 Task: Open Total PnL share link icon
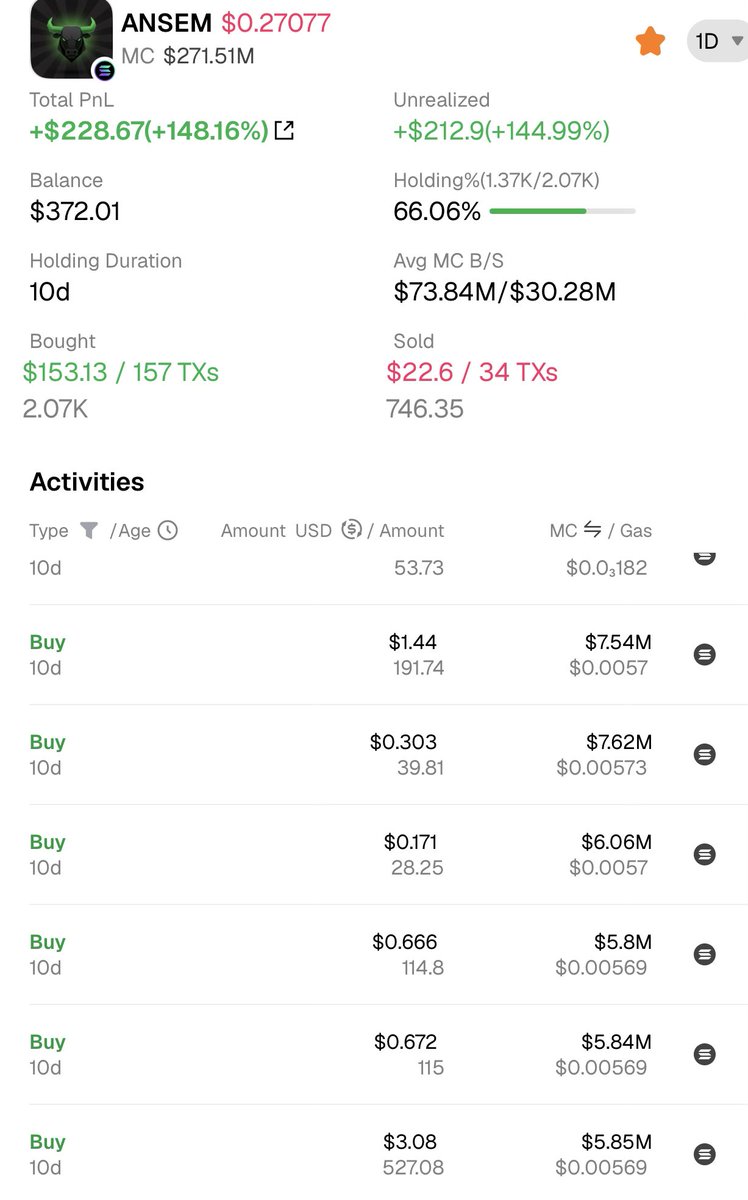point(284,130)
